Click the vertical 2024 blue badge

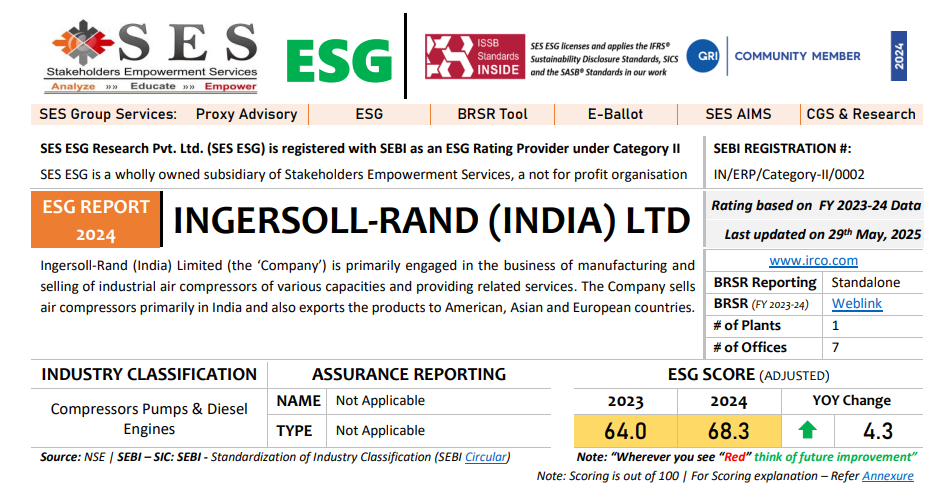[899, 56]
